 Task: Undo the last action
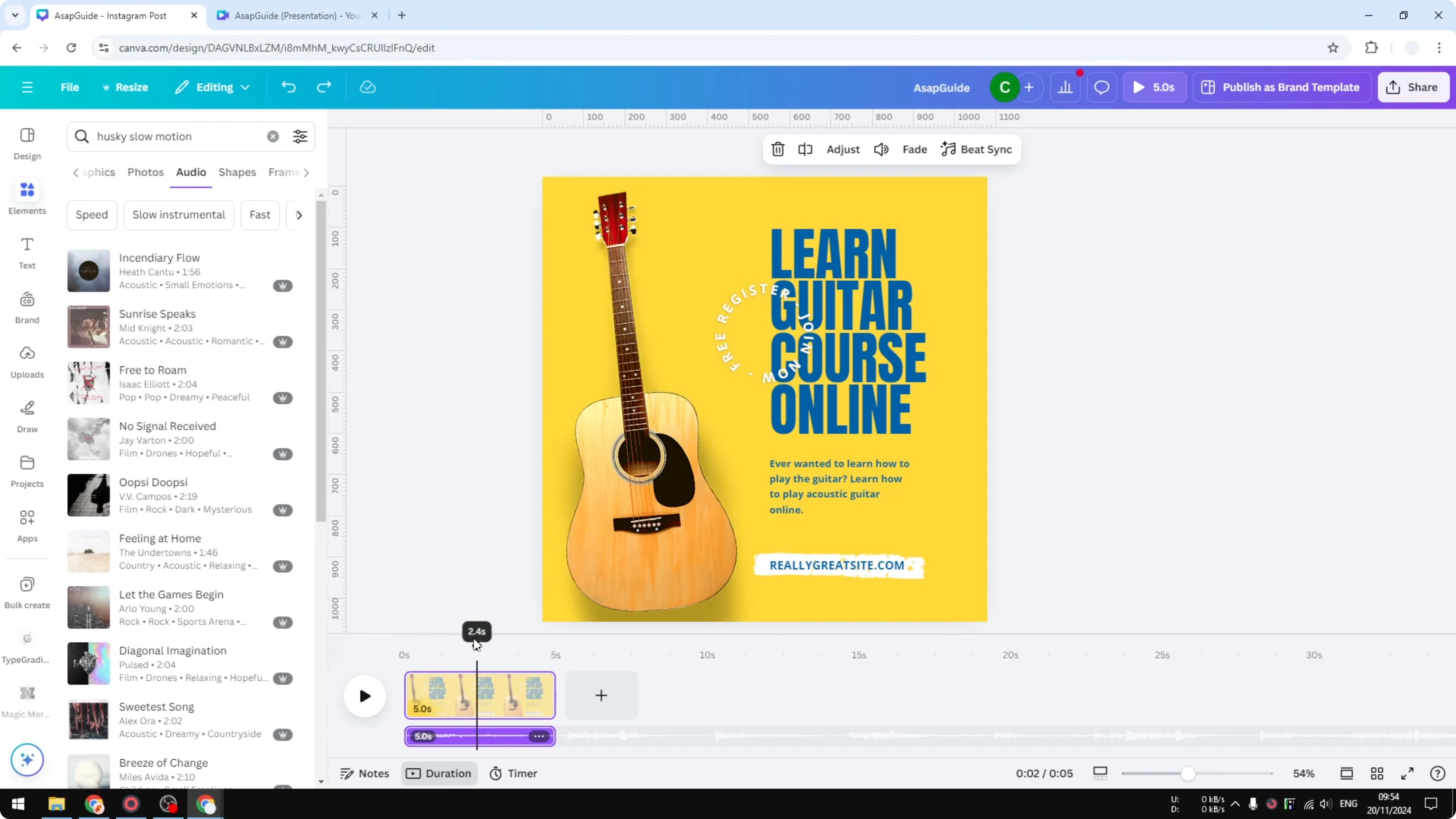point(288,87)
